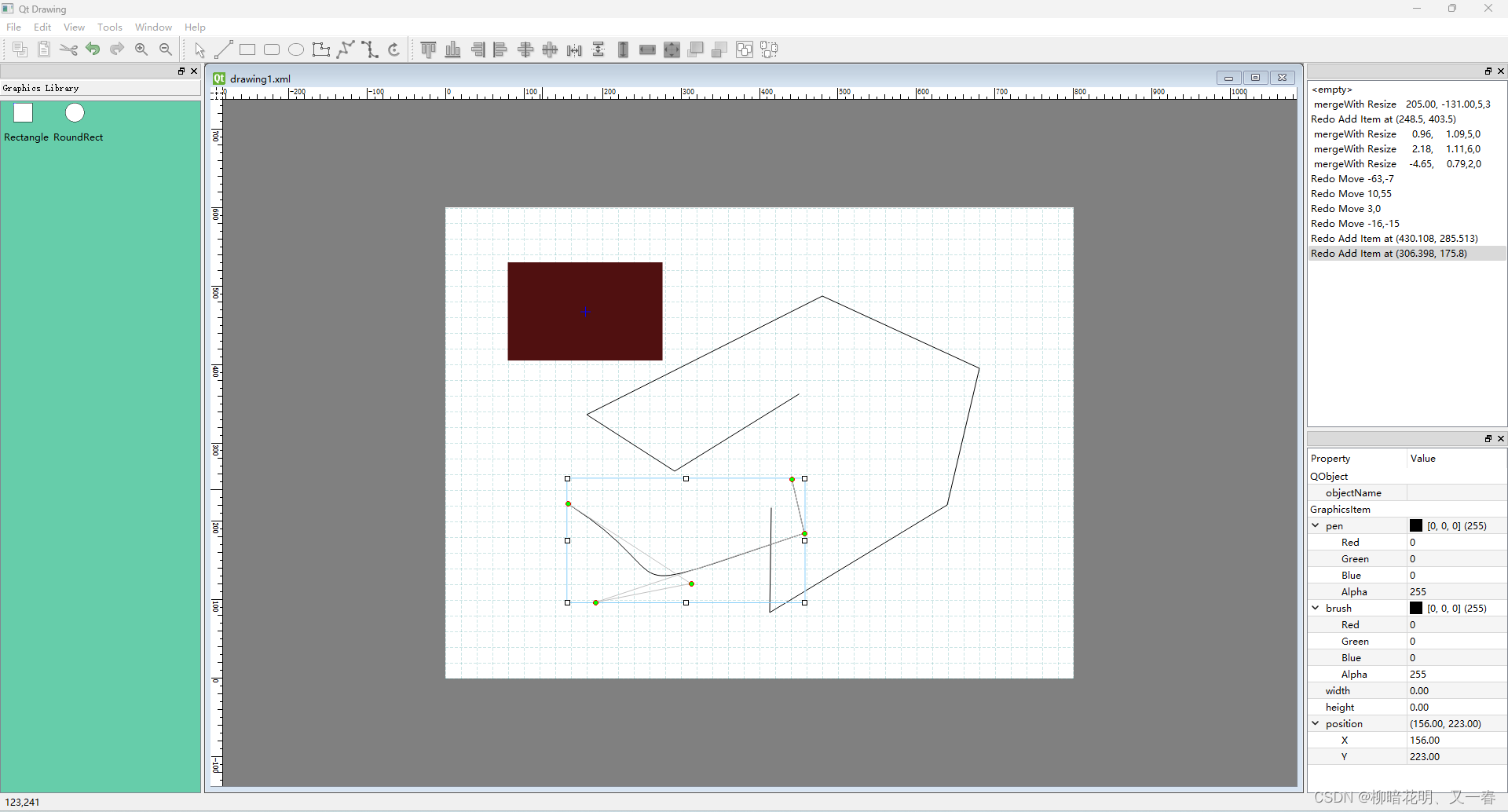Distribute items with equal horizontal spacing
Screen dimensions: 1508x812
pos(574,49)
